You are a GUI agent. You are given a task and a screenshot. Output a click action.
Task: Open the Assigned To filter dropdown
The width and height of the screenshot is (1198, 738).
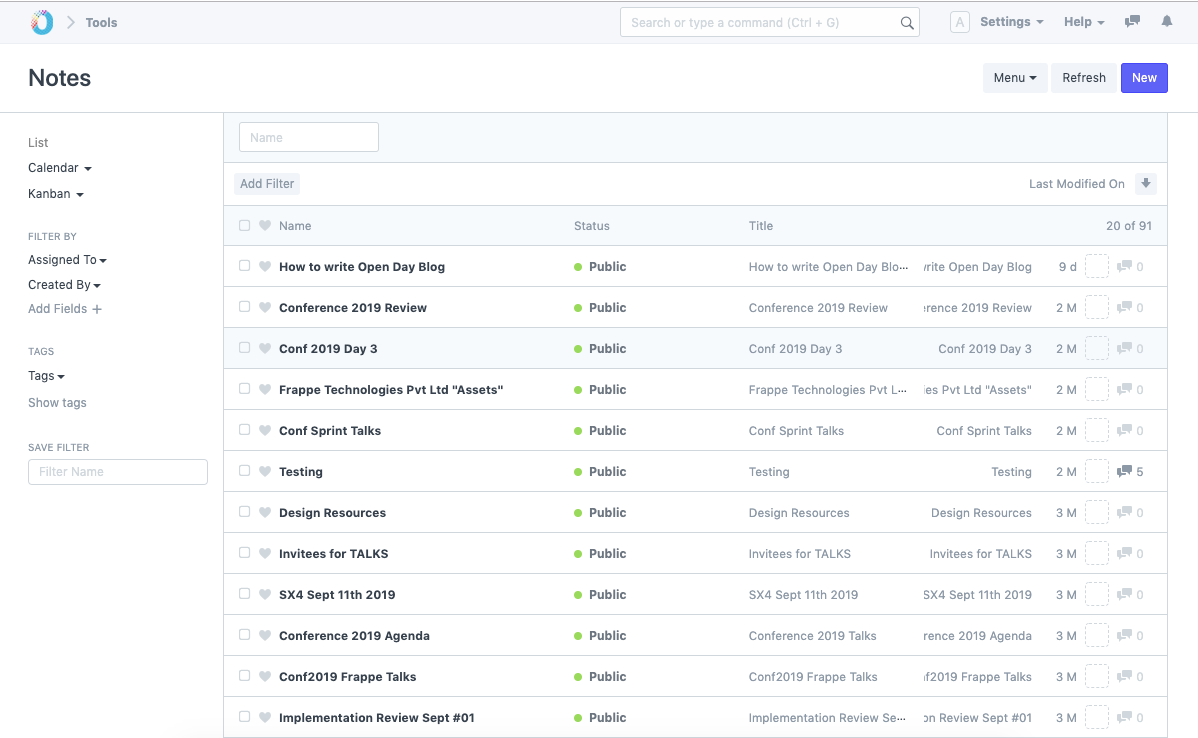coord(67,260)
